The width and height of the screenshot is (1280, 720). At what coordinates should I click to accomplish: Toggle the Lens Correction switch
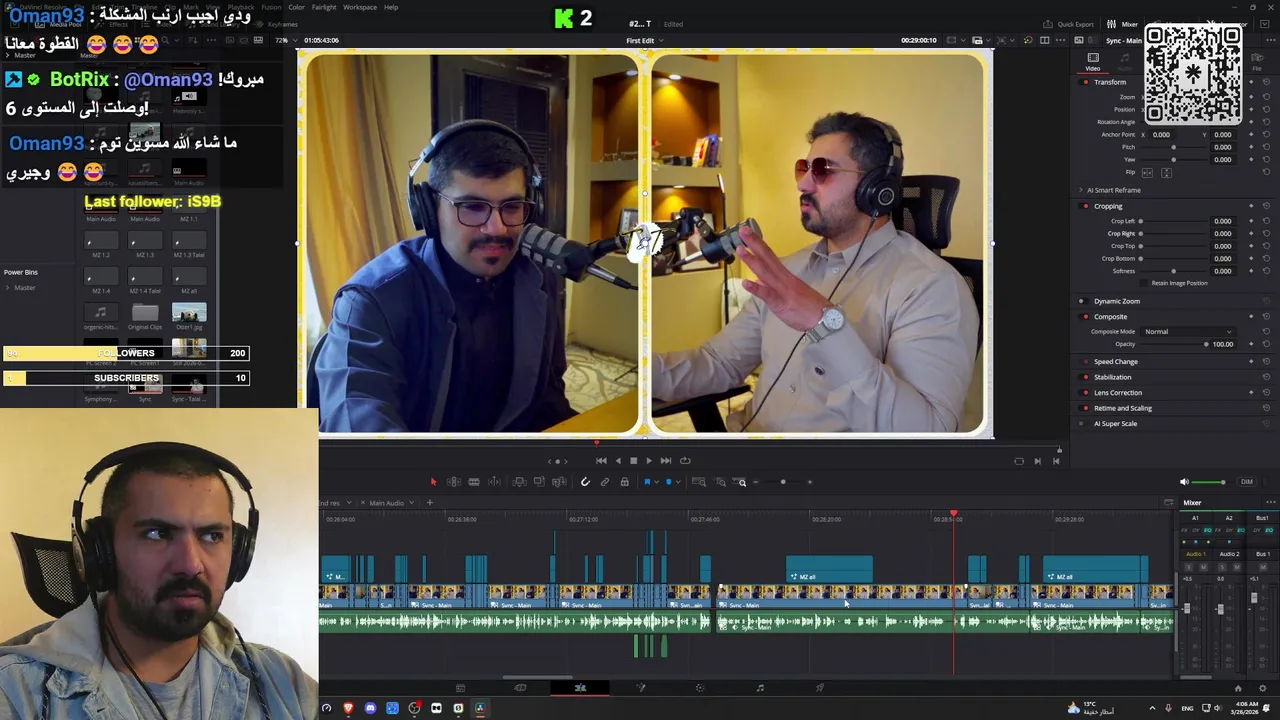[x=1085, y=393]
